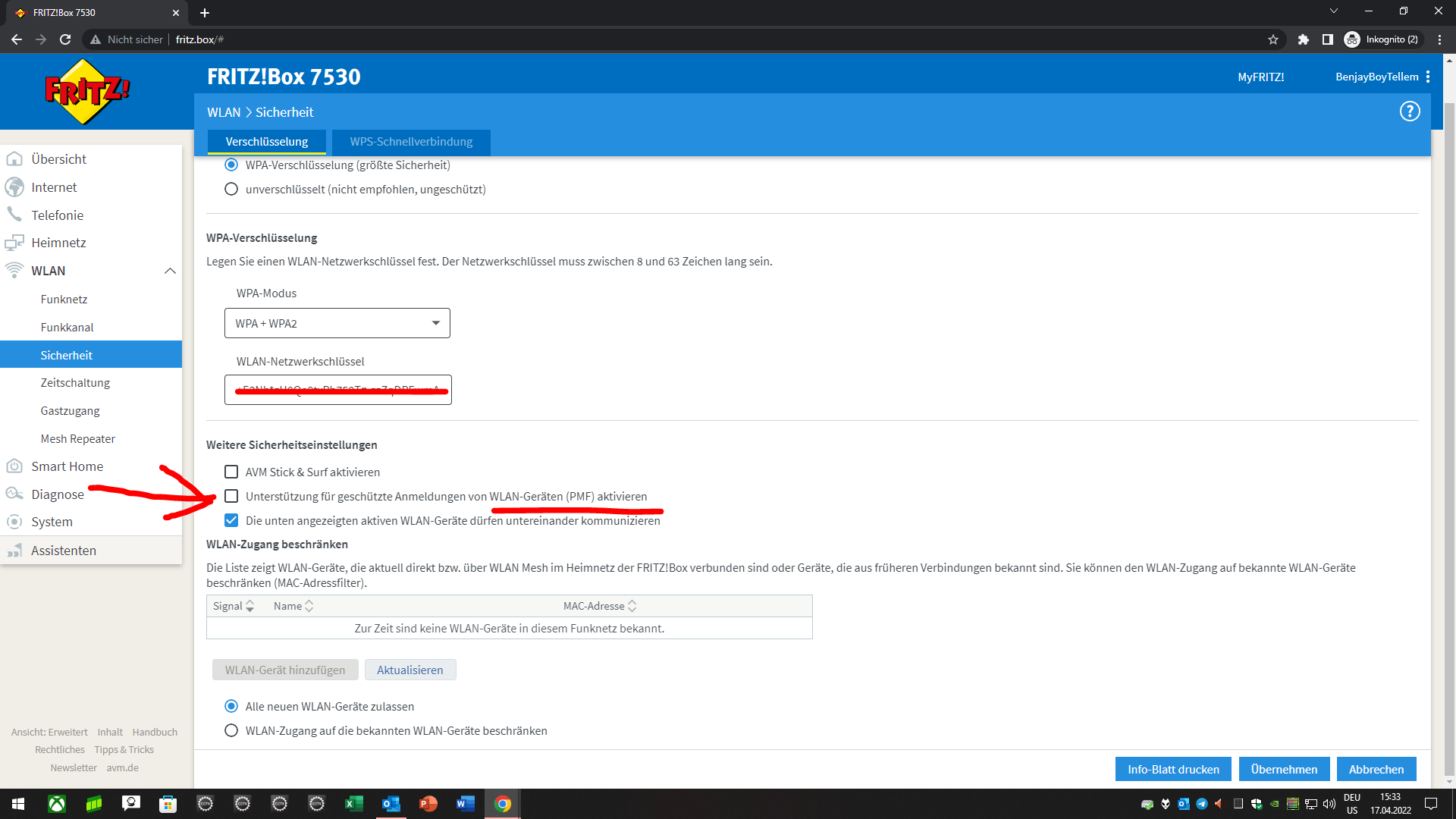Click the help question mark icon
1456x819 pixels.
(x=1409, y=111)
